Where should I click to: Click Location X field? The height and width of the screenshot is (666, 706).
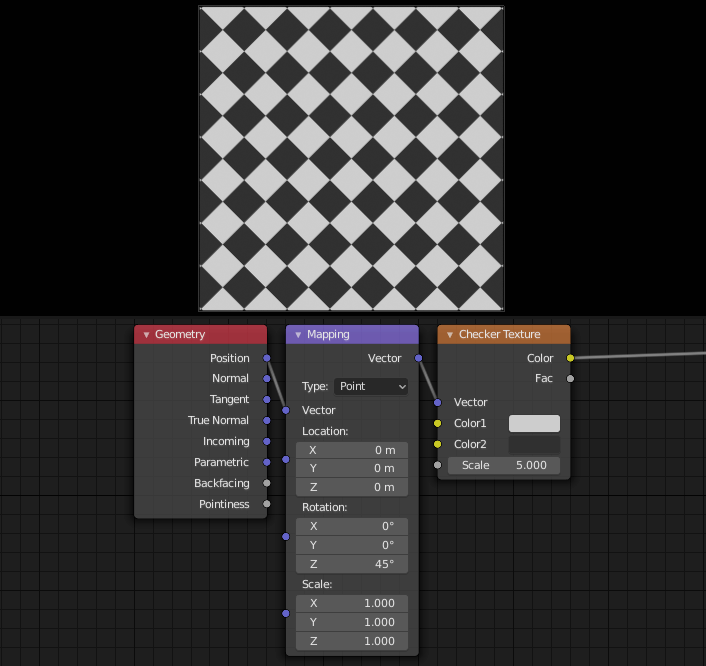pos(352,450)
